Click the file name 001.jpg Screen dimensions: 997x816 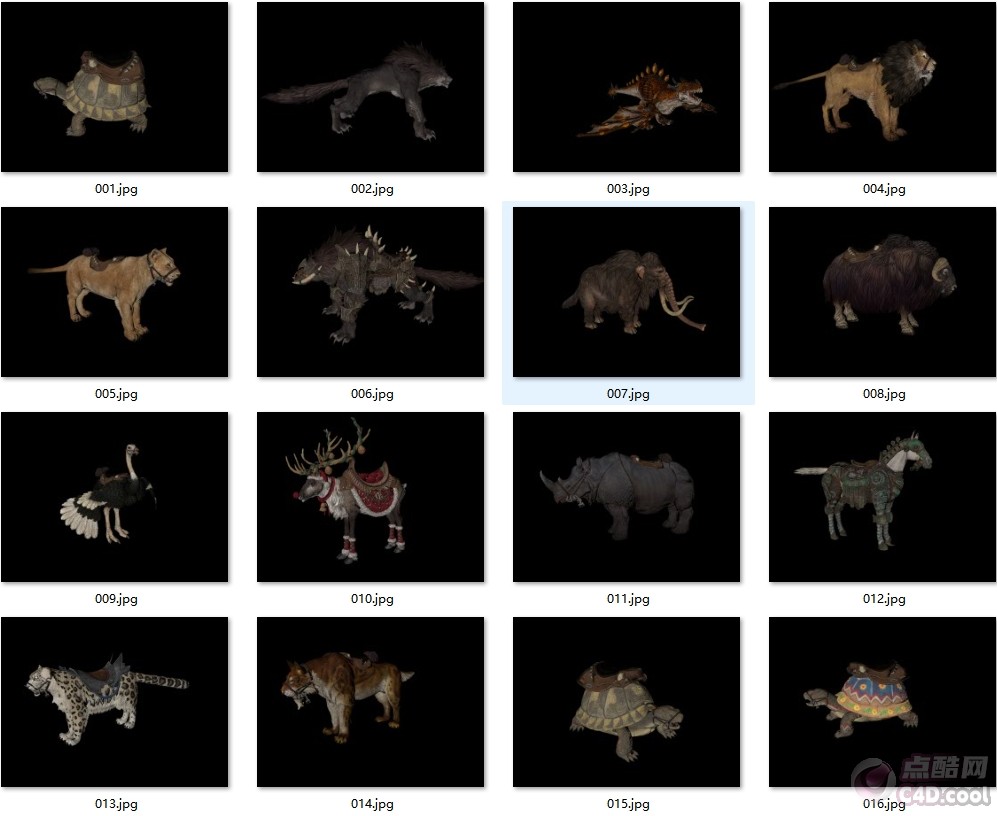tap(116, 189)
